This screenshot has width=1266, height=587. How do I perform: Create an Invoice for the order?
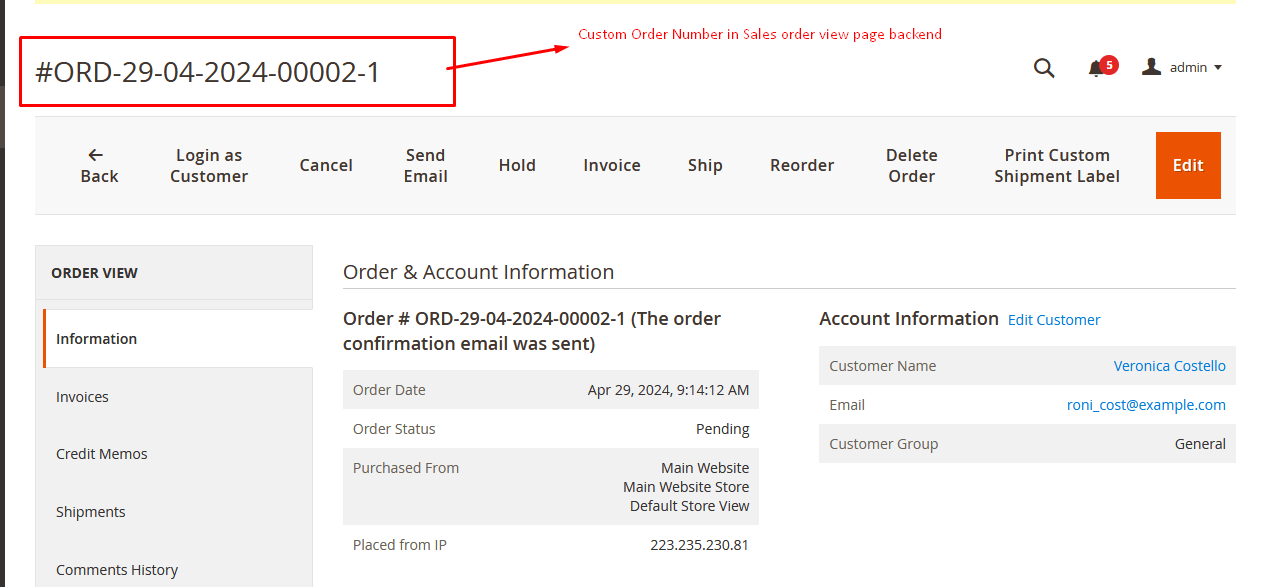tap(612, 165)
